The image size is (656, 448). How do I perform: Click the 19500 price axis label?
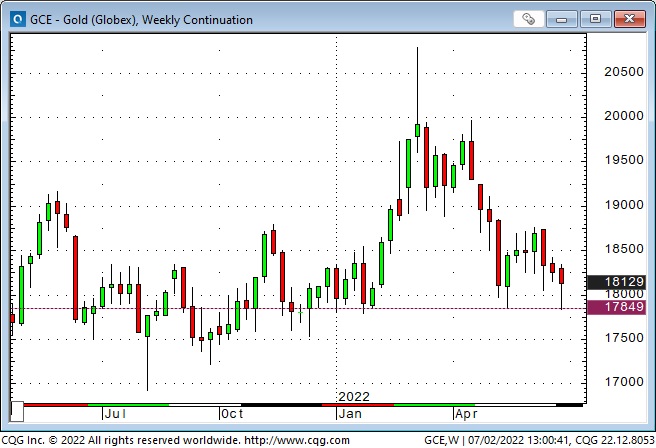[623, 160]
